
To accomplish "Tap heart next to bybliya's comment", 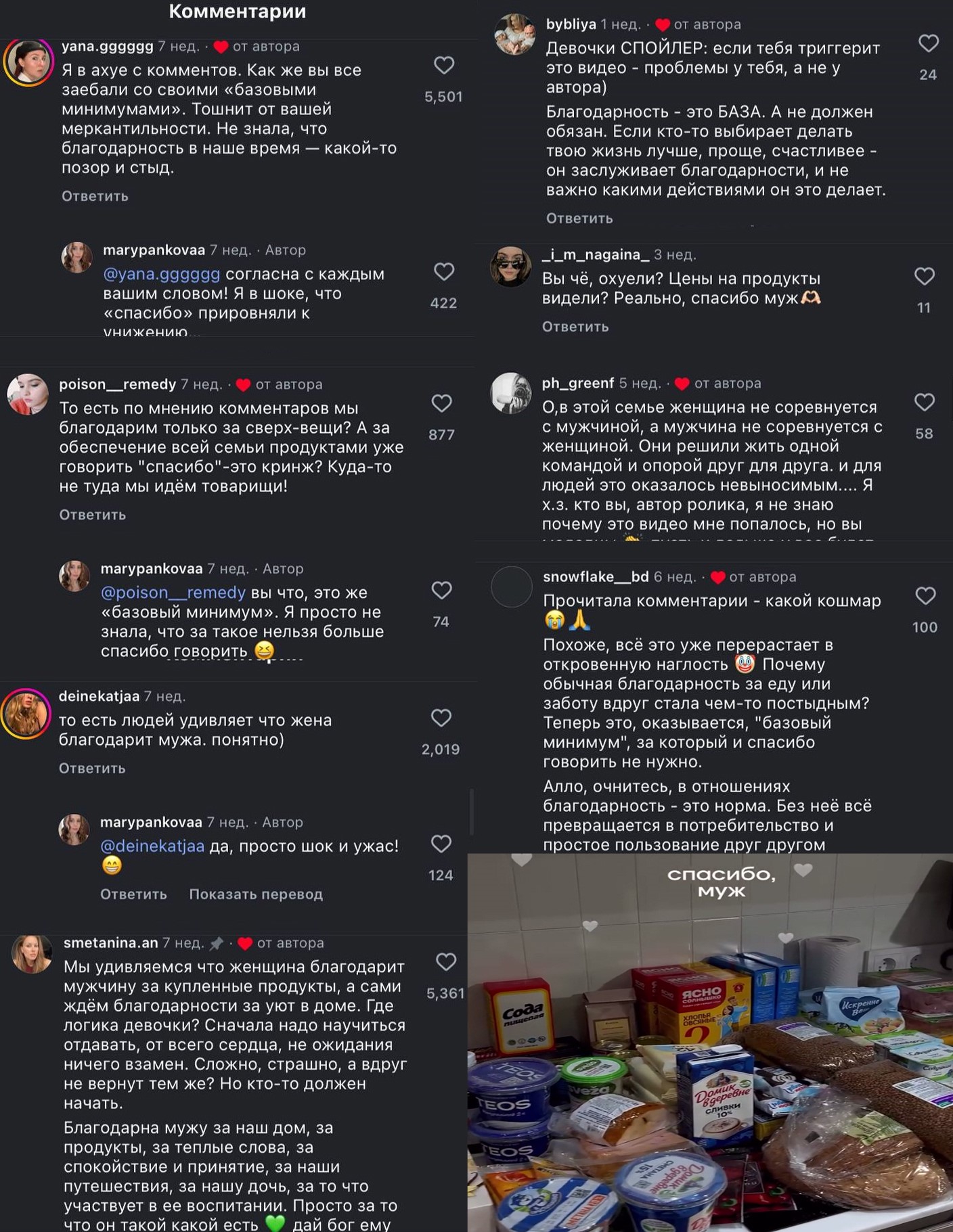I will click(x=929, y=43).
